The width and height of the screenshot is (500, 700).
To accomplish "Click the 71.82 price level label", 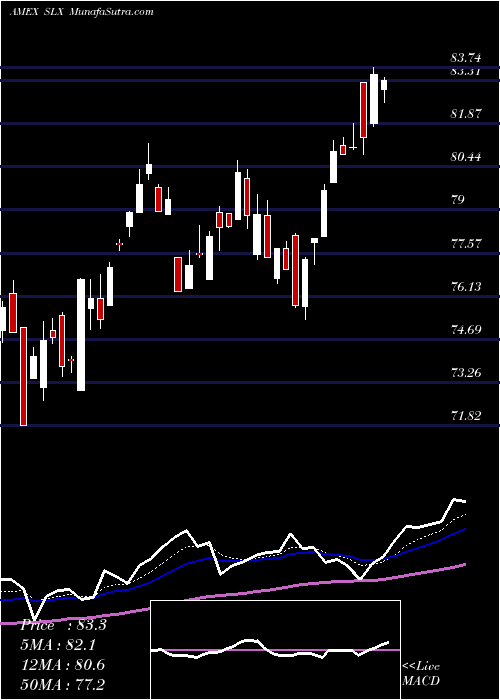I will pos(466,416).
